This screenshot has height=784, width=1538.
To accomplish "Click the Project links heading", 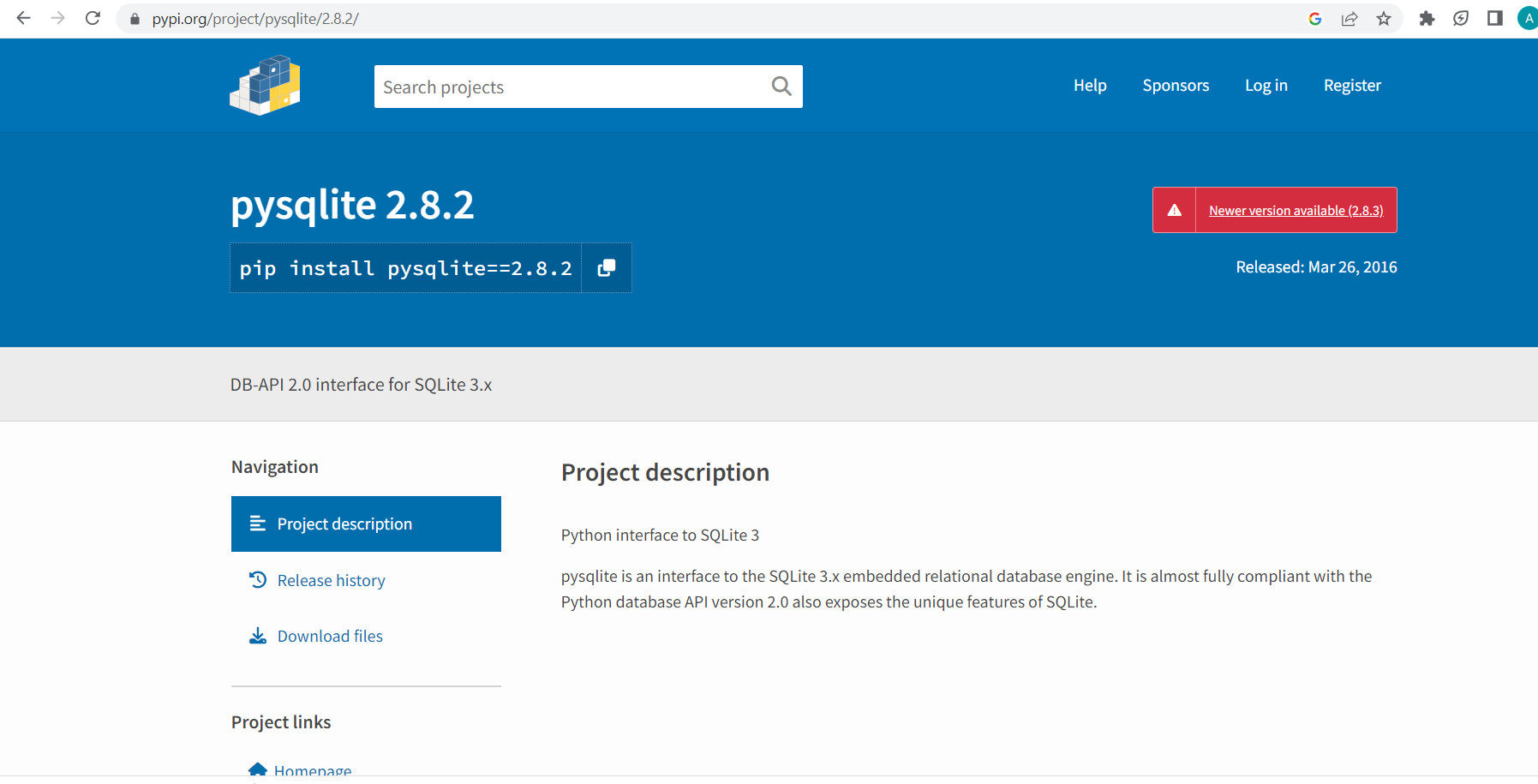I will point(281,722).
